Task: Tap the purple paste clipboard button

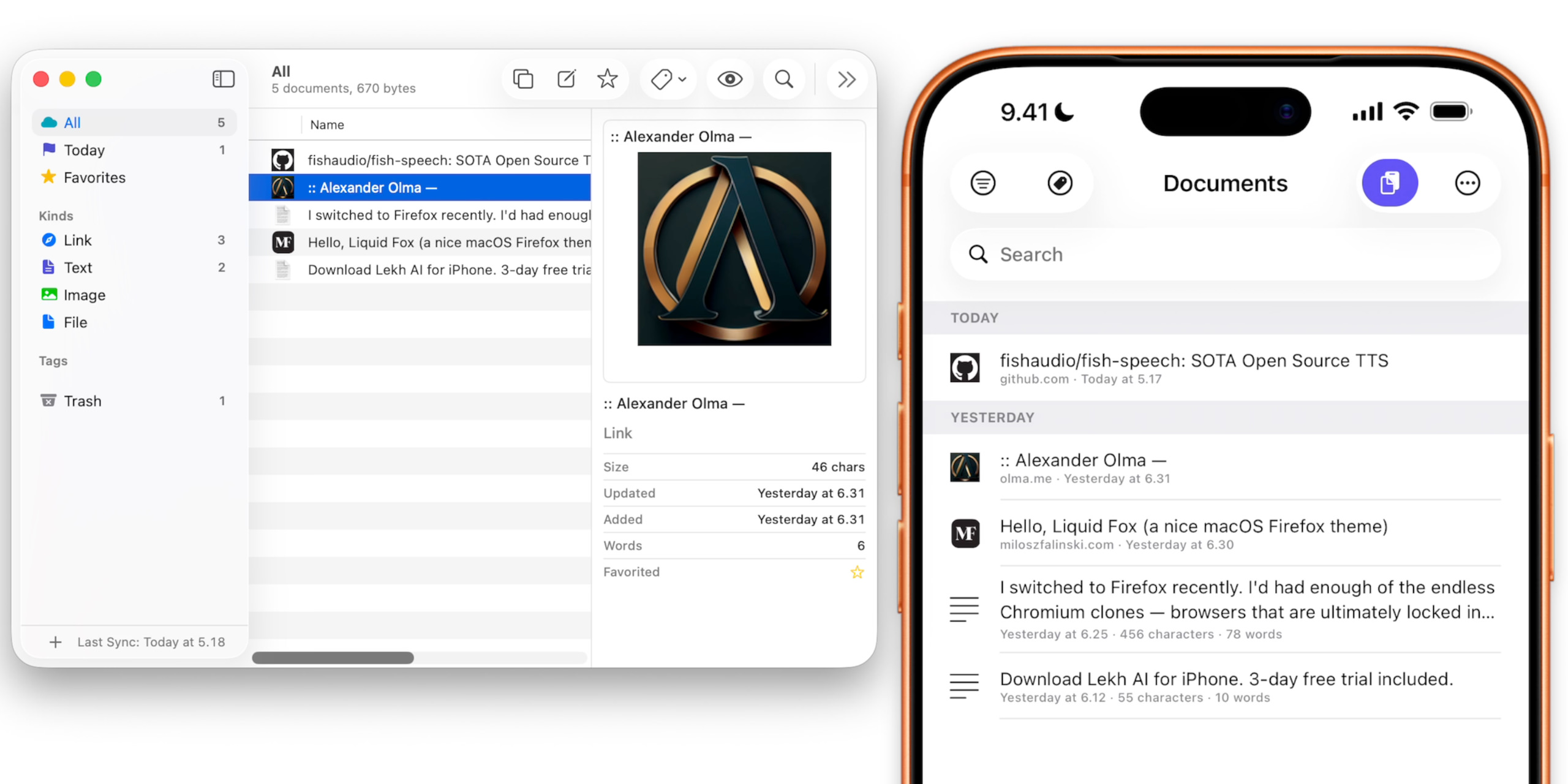Action: 1389,183
